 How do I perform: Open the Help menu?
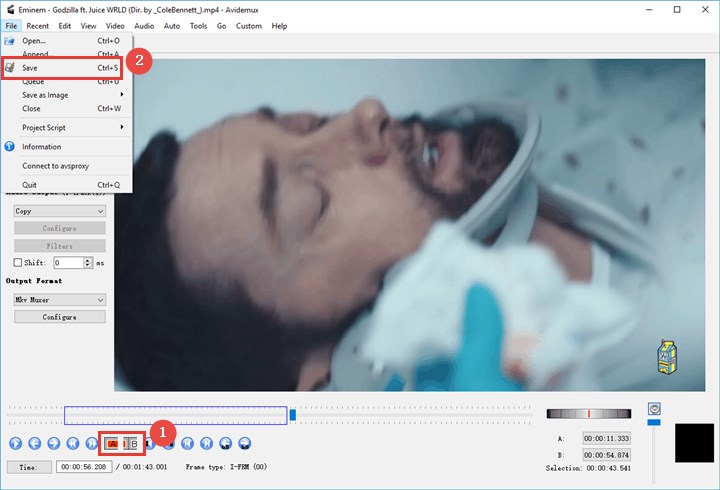click(279, 26)
